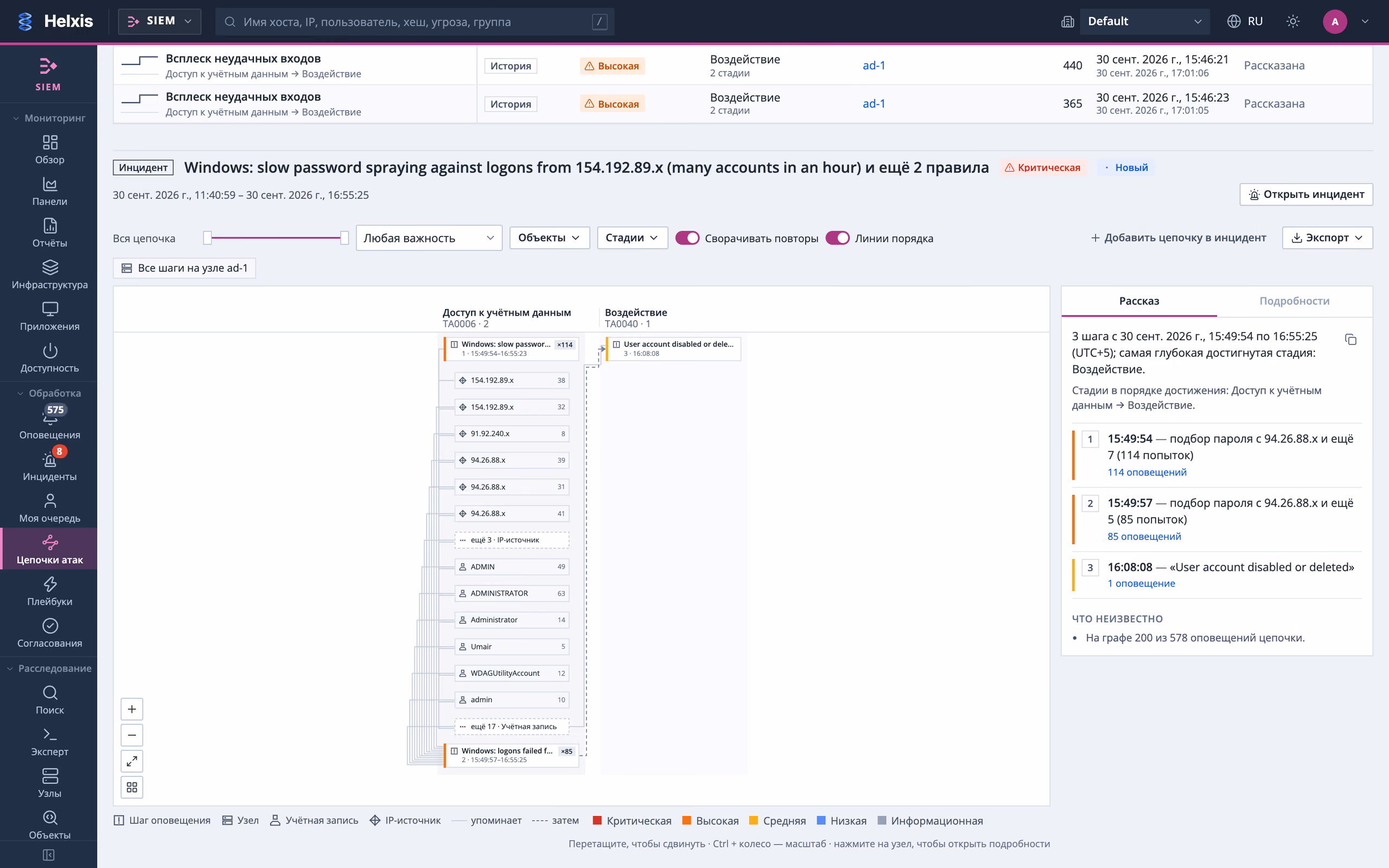The image size is (1389, 868).
Task: Open Согласования approvals
Action: click(x=49, y=633)
